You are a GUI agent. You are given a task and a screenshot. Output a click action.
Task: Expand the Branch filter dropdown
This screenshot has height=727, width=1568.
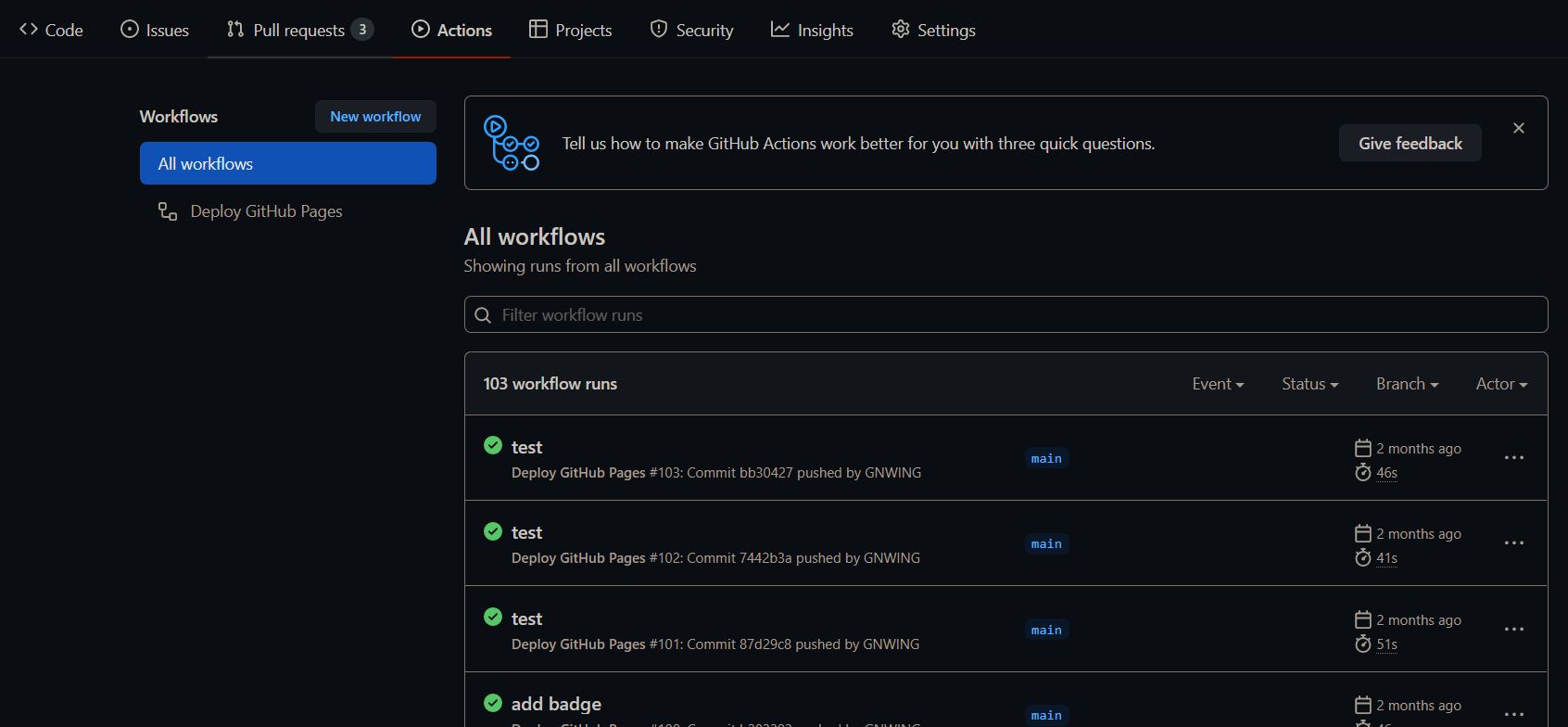pyautogui.click(x=1407, y=384)
